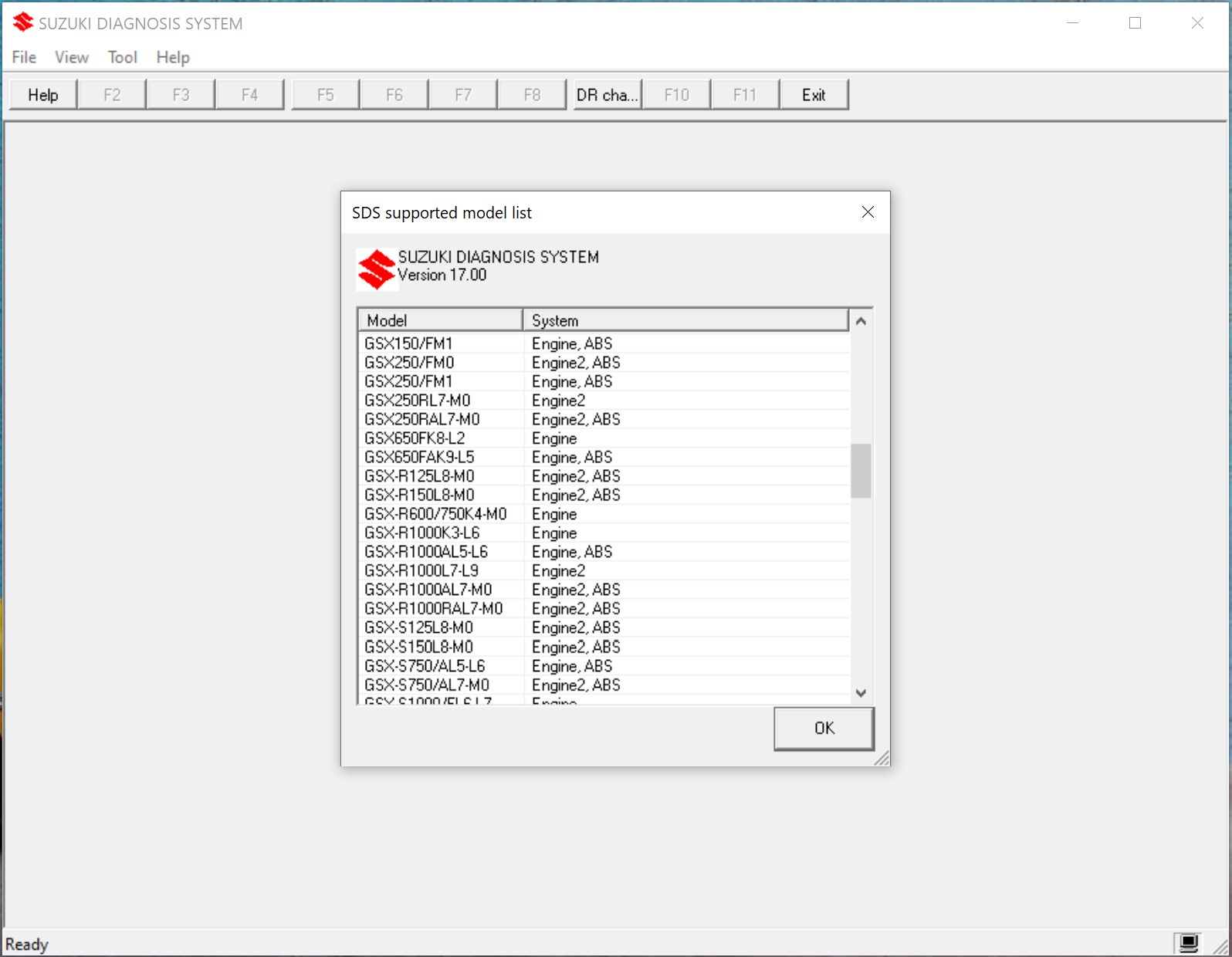The height and width of the screenshot is (957, 1232).
Task: Select the GSX-S150L8-M0 row
Action: pyautogui.click(x=604, y=647)
